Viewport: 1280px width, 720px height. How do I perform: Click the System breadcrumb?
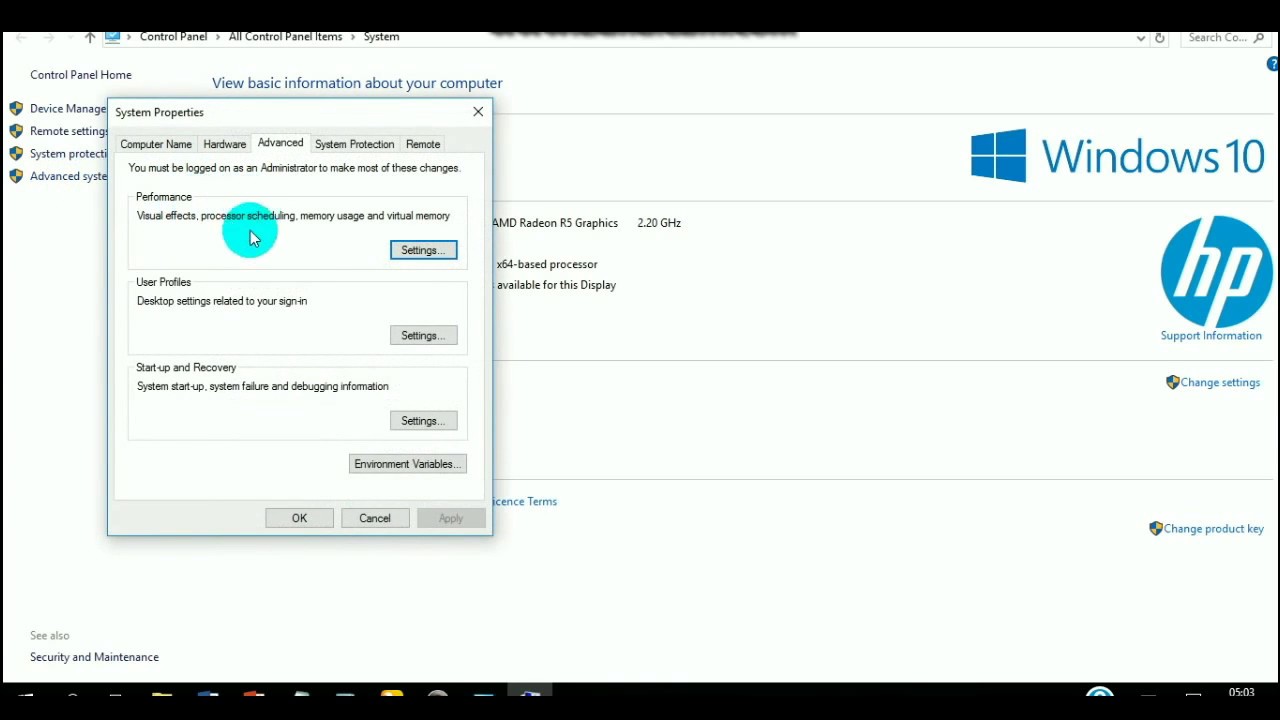coord(381,37)
